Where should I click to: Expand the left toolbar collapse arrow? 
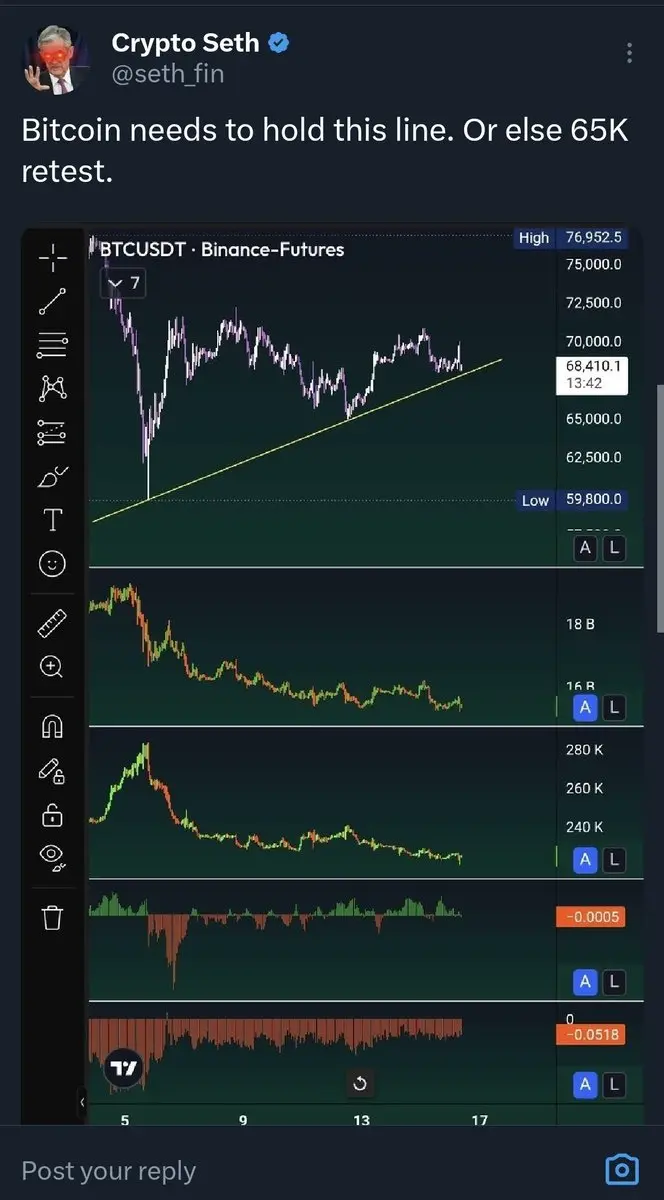point(81,1102)
